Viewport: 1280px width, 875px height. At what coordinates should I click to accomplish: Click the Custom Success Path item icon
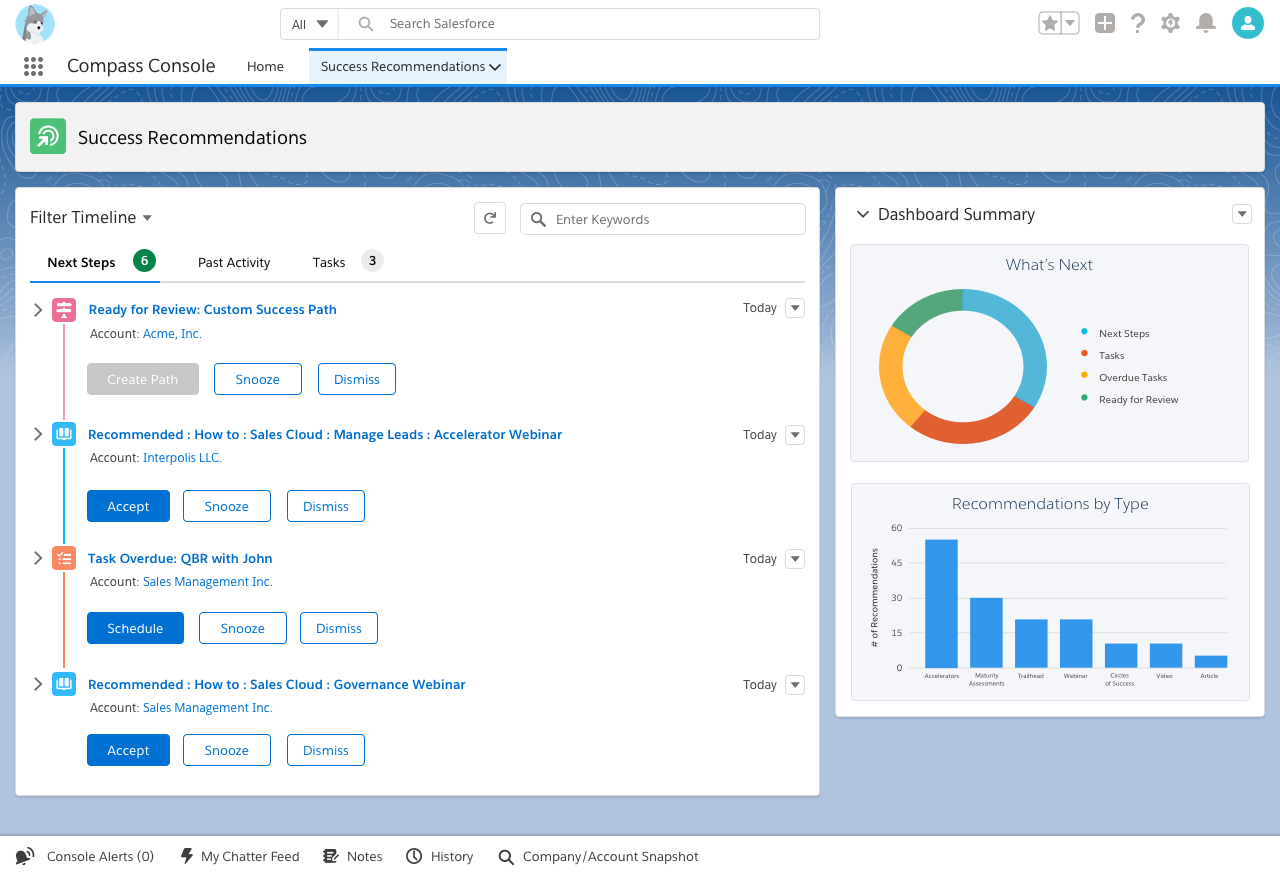64,310
